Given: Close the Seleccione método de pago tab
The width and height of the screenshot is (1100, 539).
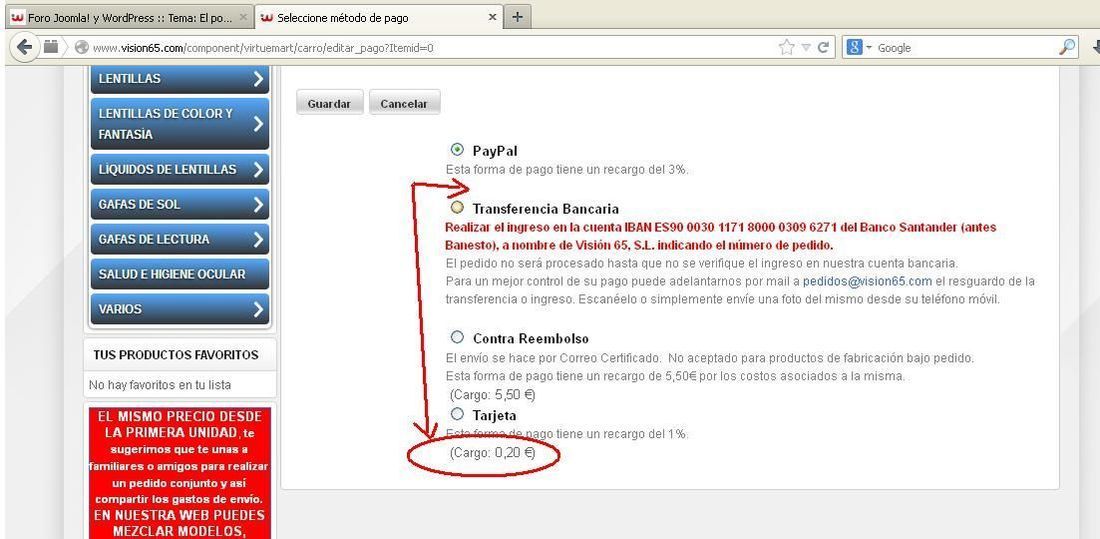Looking at the screenshot, I should [492, 17].
